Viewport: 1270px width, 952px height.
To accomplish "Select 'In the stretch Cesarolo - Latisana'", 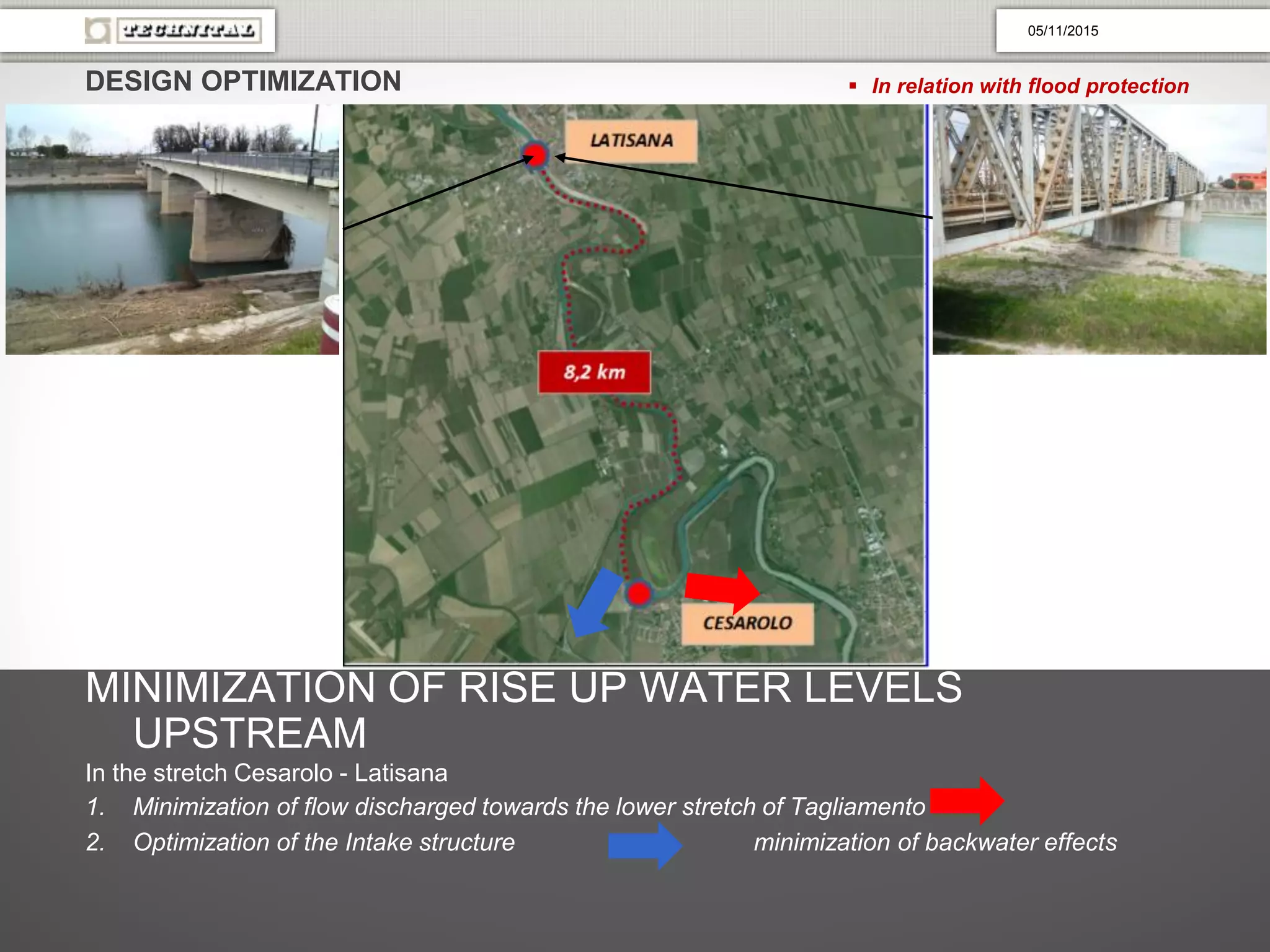I will tap(267, 773).
